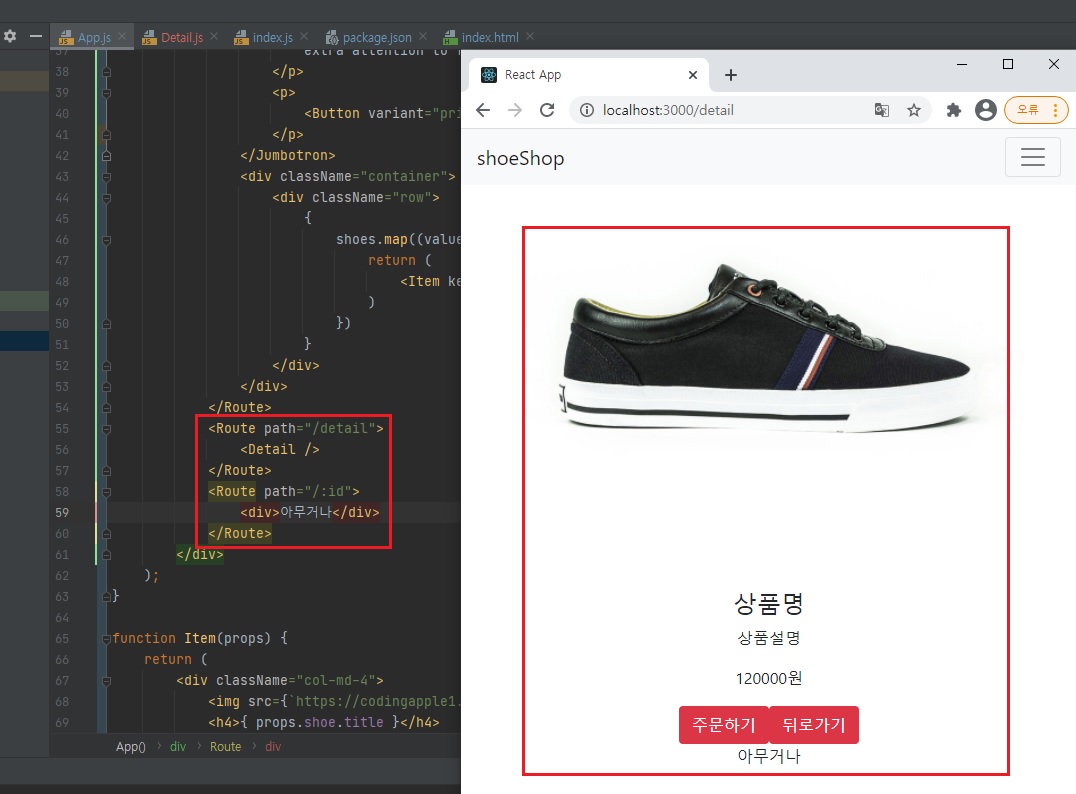Fold the container div at line 43
The image size is (1076, 794).
click(106, 177)
